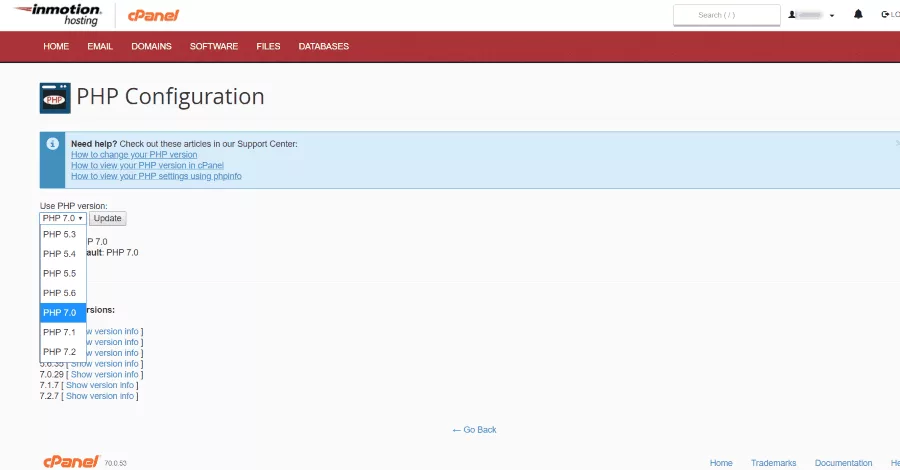Click the 'PHP Configuration' heading text
The height and width of the screenshot is (470, 900).
[170, 96]
